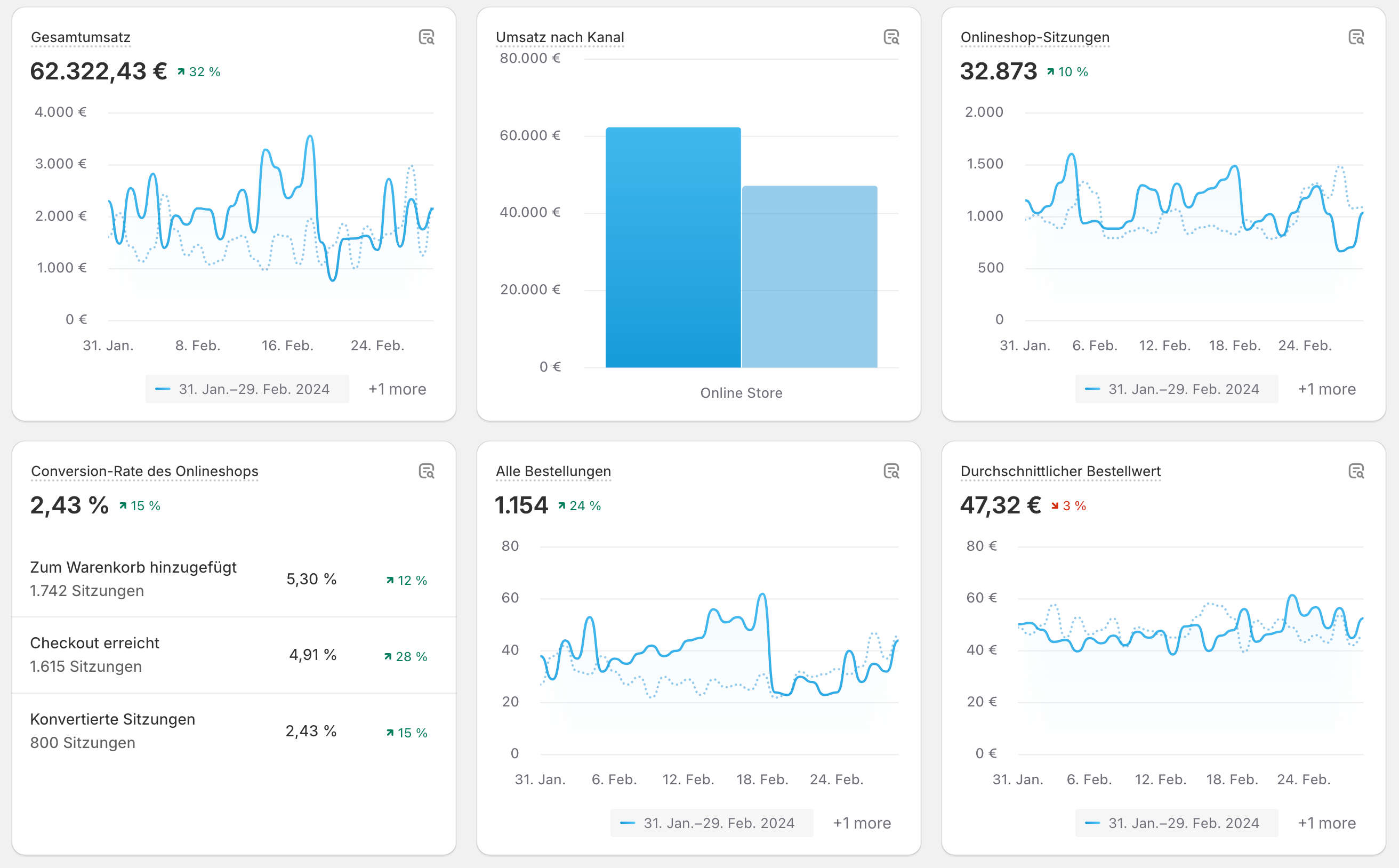Screen dimensions: 1399x868
Task: Click 1.615 Sitzungen text
Action: [86, 666]
